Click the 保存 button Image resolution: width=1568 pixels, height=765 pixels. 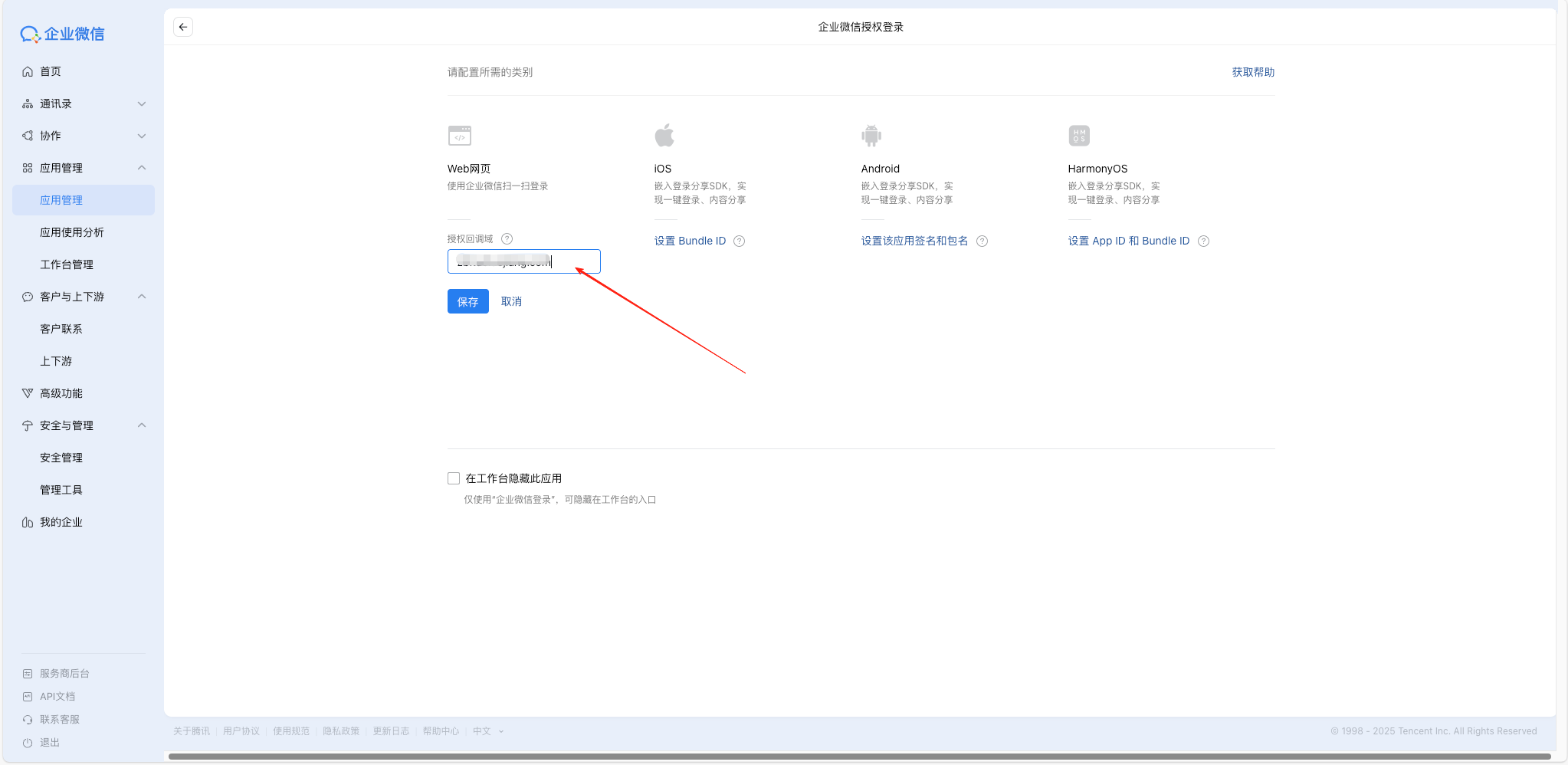tap(467, 301)
